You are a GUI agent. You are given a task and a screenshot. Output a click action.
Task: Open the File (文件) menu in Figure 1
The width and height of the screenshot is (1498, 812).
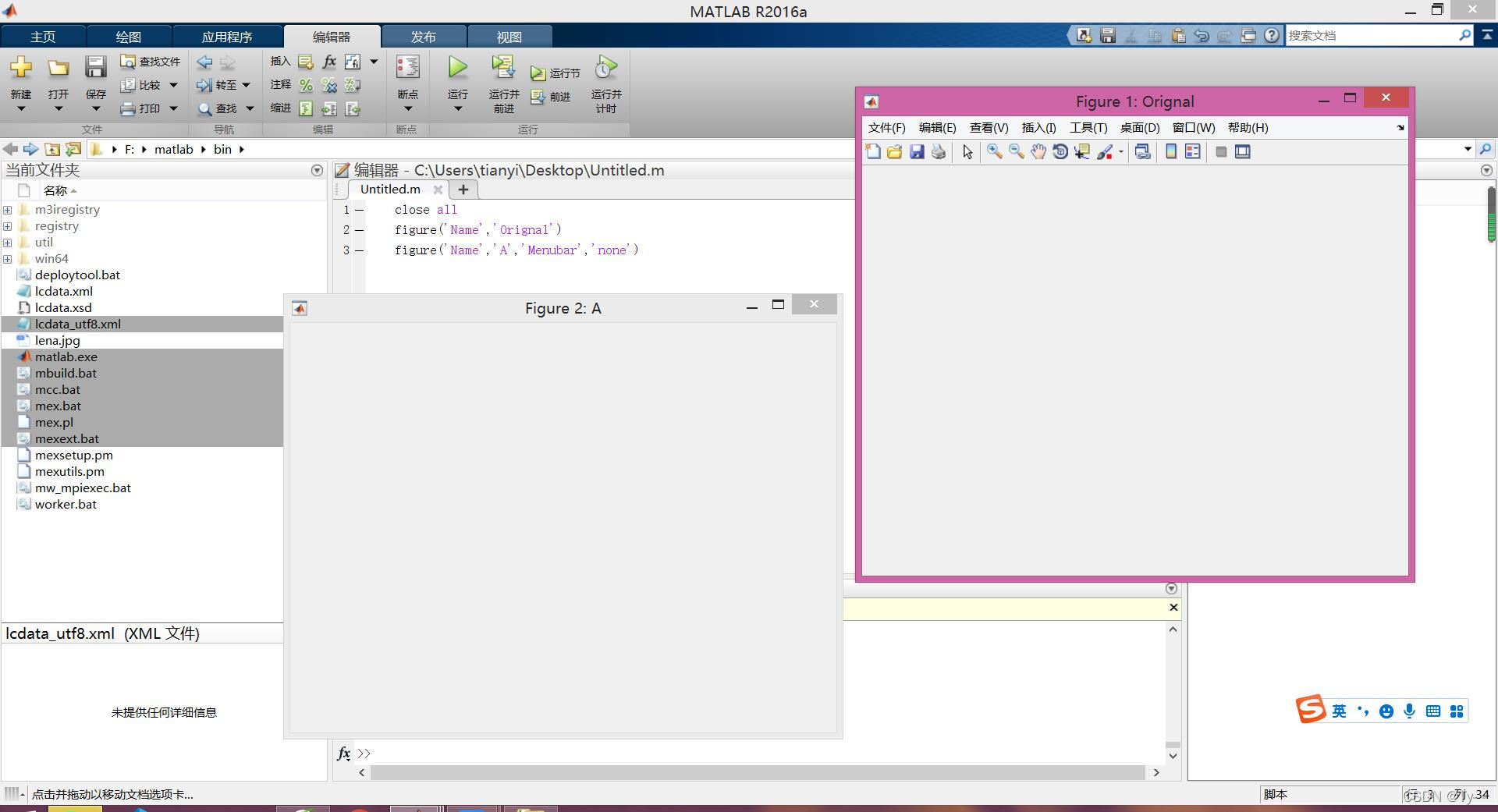click(886, 128)
